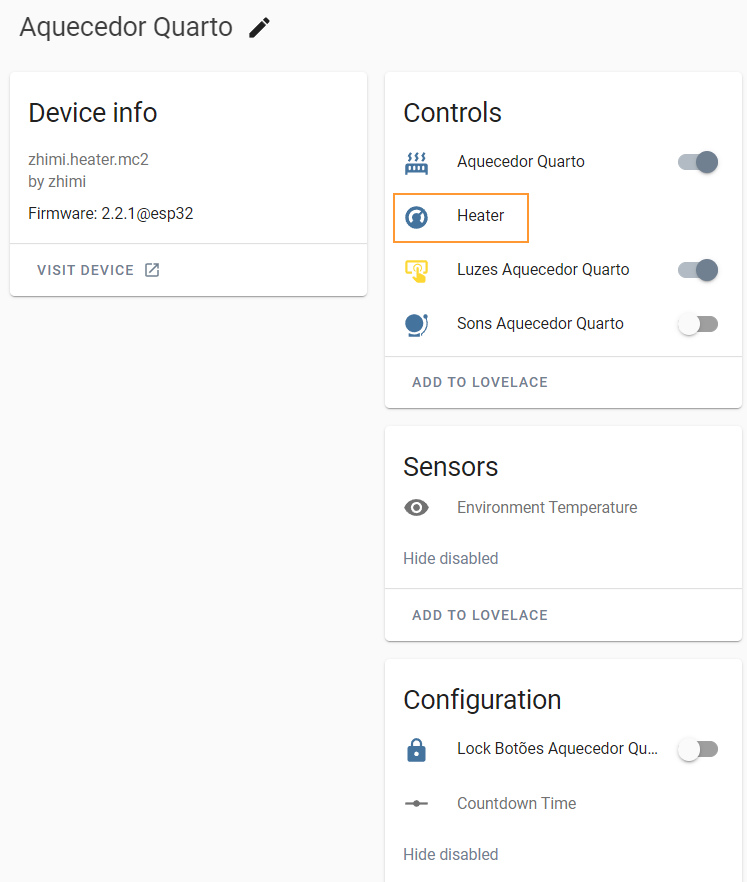This screenshot has height=882, width=747.
Task: Click the pencil edit icon beside Aquecedor Quarto
Action: [x=259, y=28]
